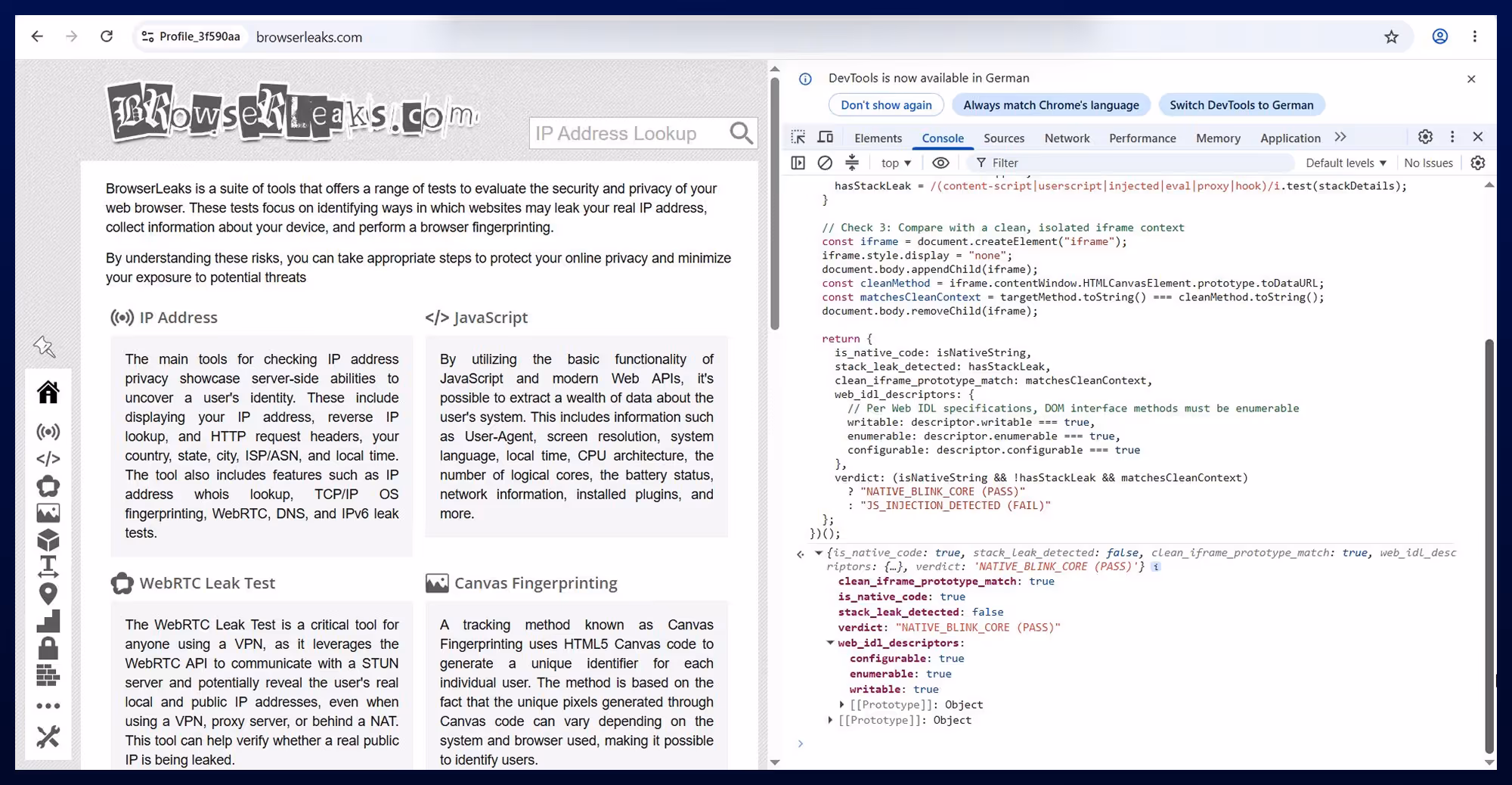
Task: Toggle the device toolbar emulation
Action: coord(826,137)
